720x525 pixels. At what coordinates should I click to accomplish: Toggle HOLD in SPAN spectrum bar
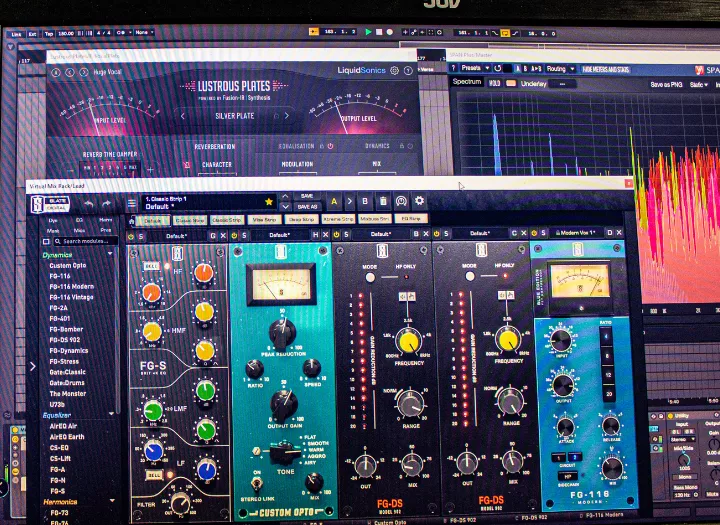point(495,84)
